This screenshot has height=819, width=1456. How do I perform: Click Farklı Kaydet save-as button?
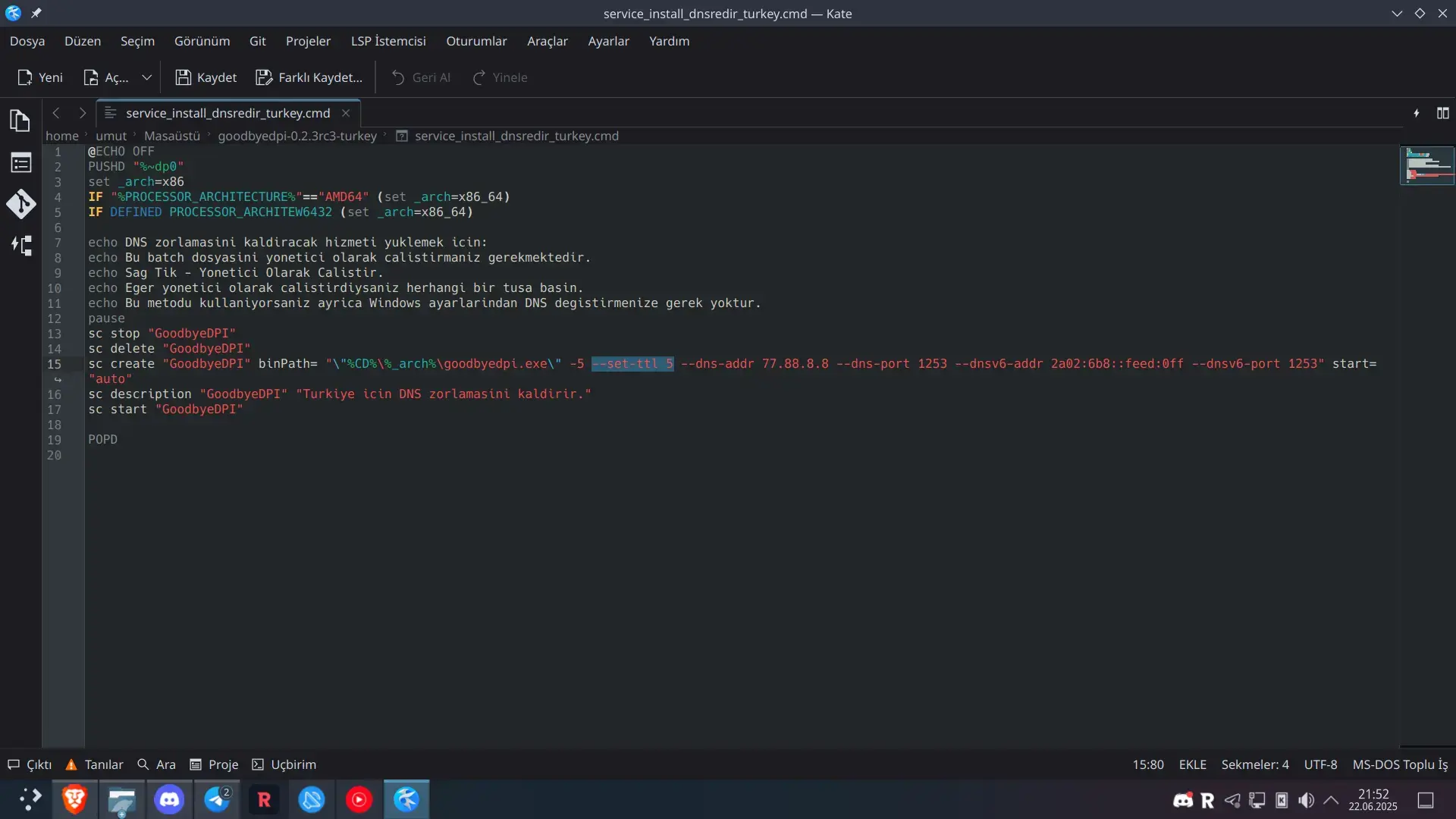point(309,77)
